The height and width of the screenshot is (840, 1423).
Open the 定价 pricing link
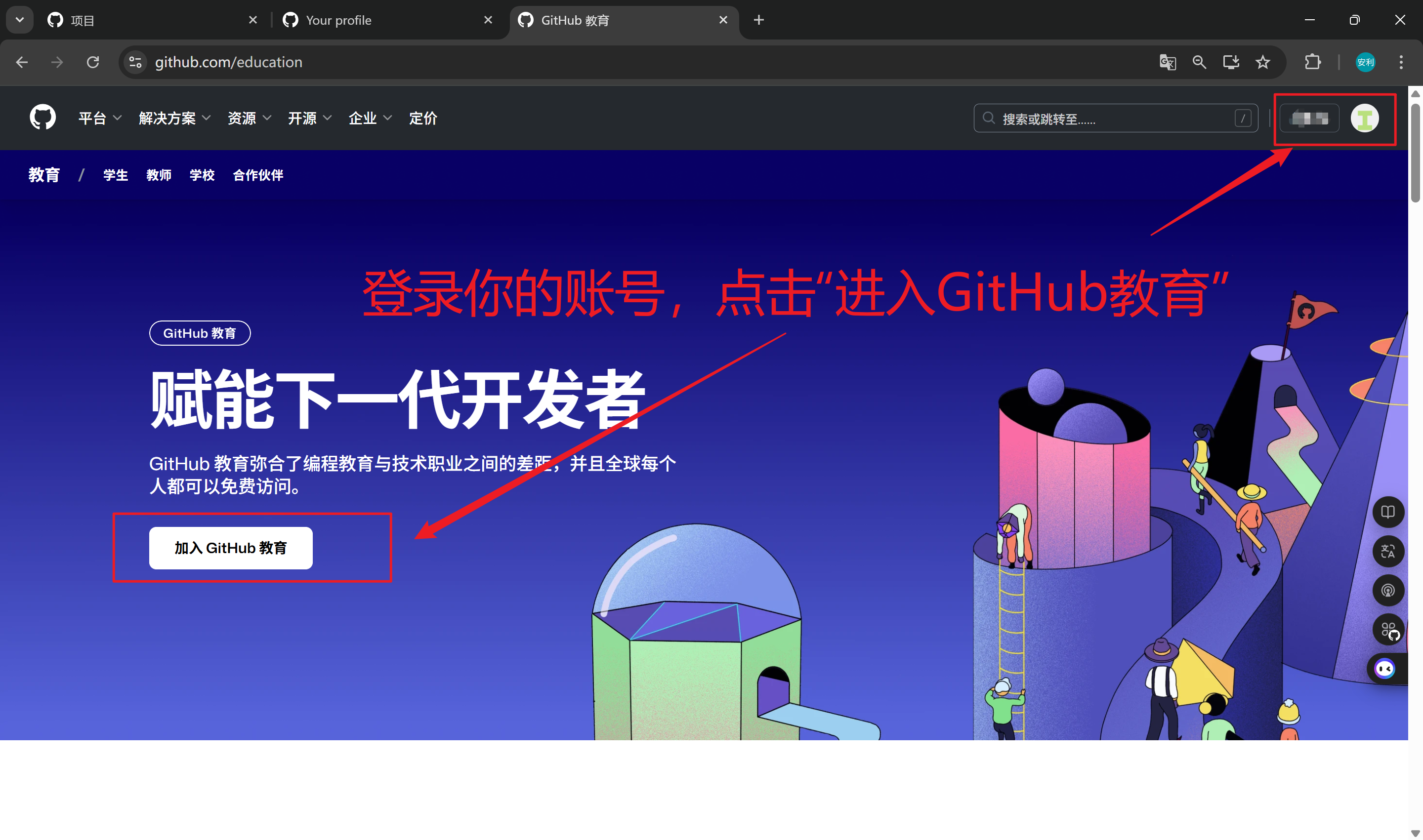423,119
